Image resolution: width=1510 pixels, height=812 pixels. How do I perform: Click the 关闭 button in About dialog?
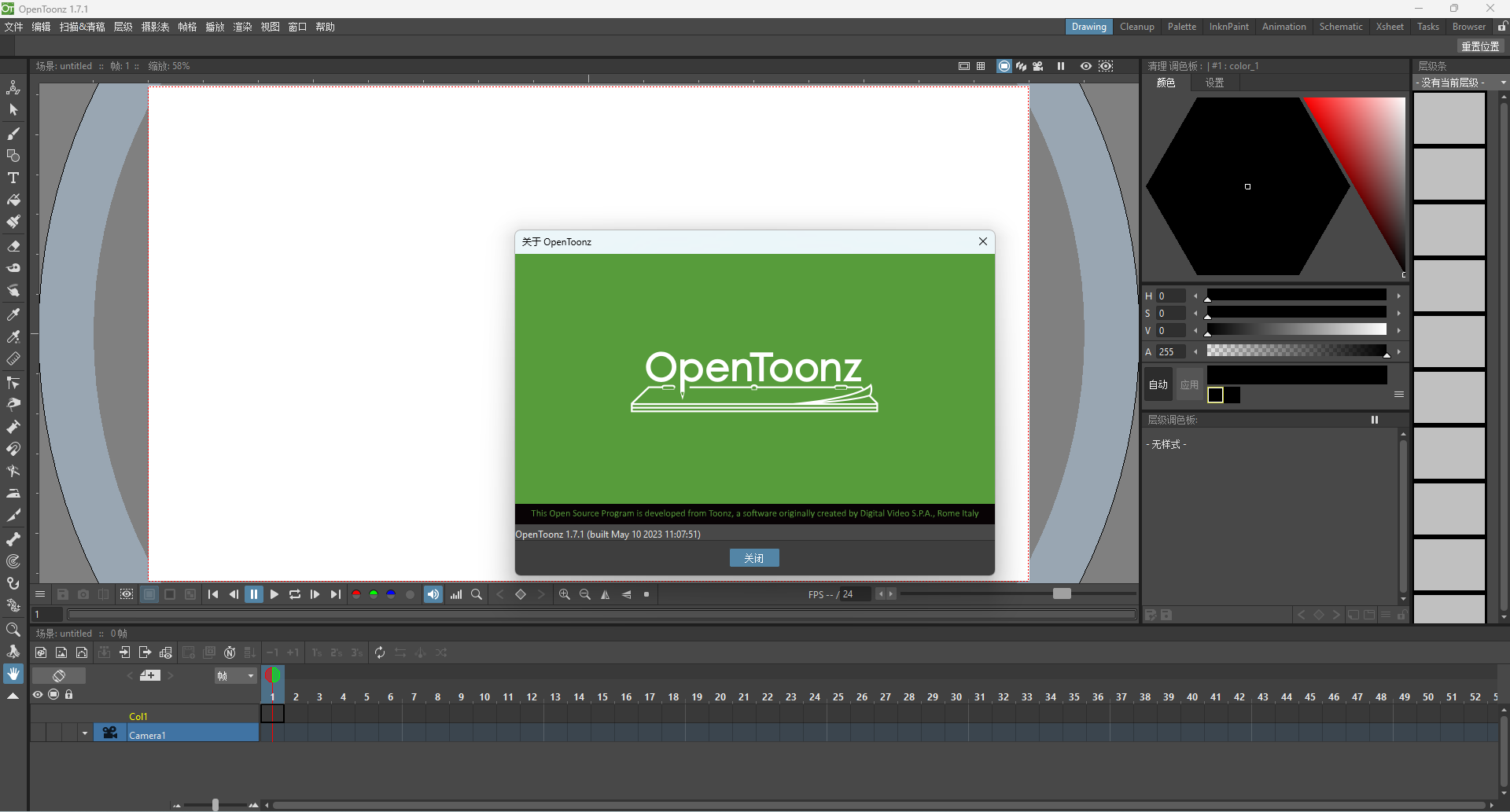tap(754, 558)
